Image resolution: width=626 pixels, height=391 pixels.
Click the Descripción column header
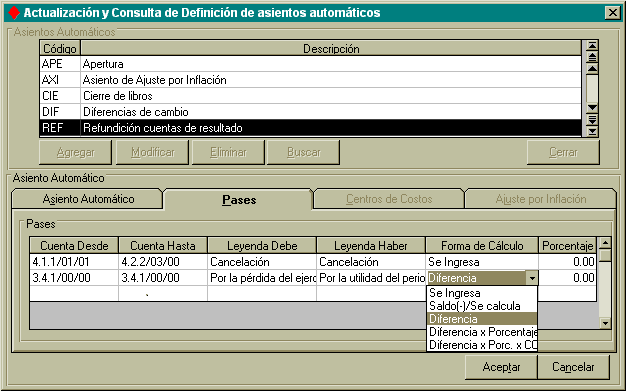click(331, 49)
